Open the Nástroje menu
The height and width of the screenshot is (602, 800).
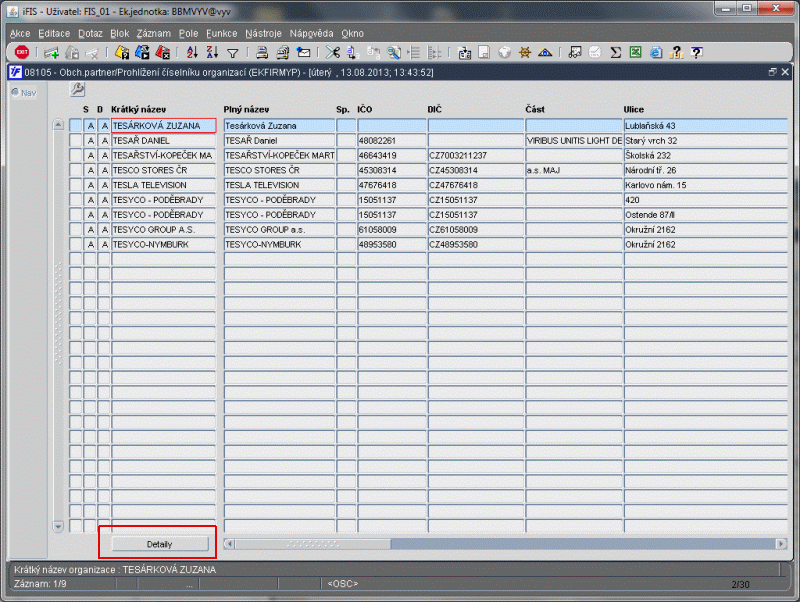[x=263, y=34]
